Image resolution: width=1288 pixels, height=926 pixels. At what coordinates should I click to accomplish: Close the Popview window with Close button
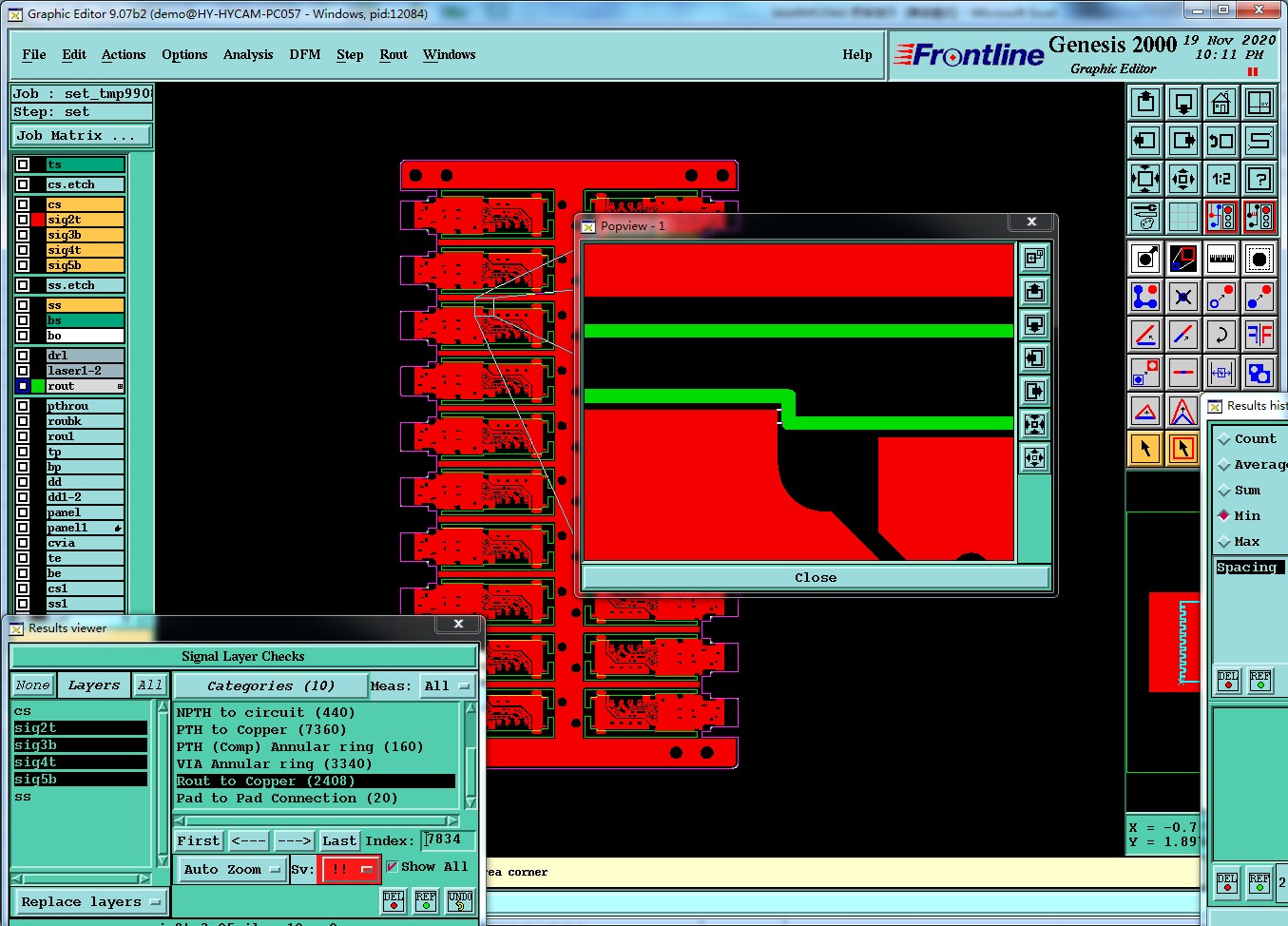(x=816, y=577)
